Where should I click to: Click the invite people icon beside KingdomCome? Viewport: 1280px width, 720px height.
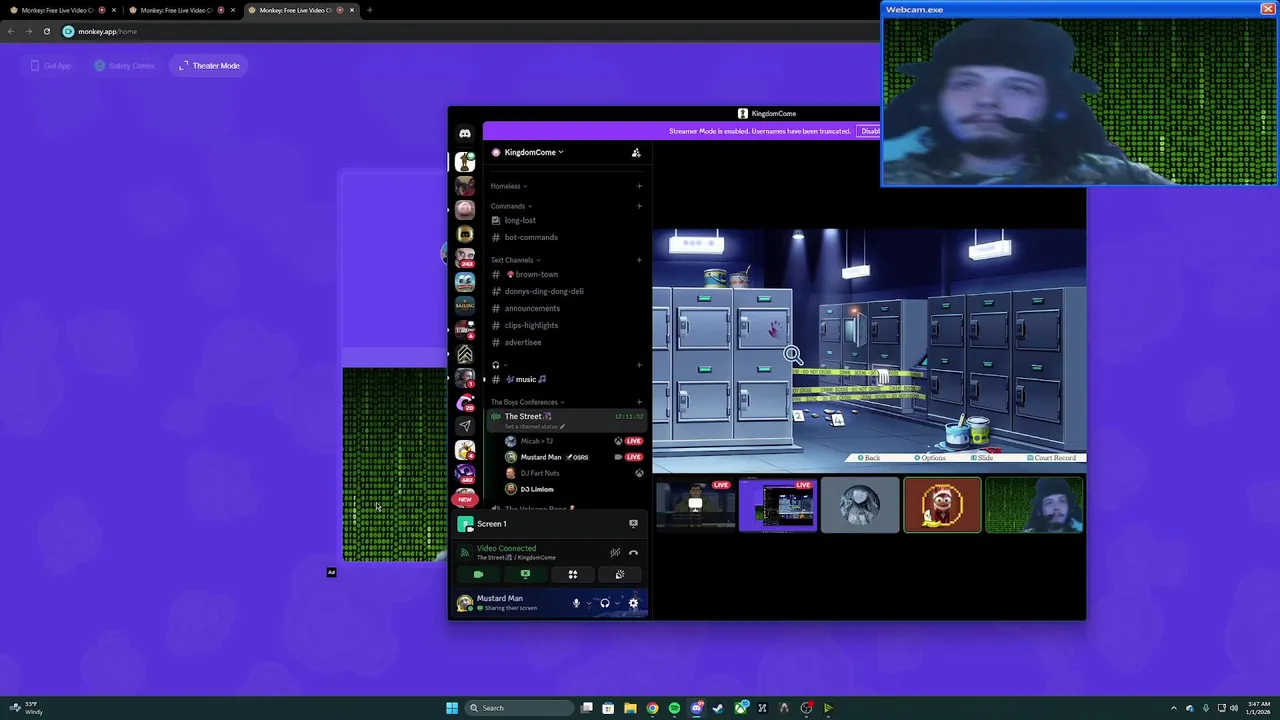click(636, 152)
